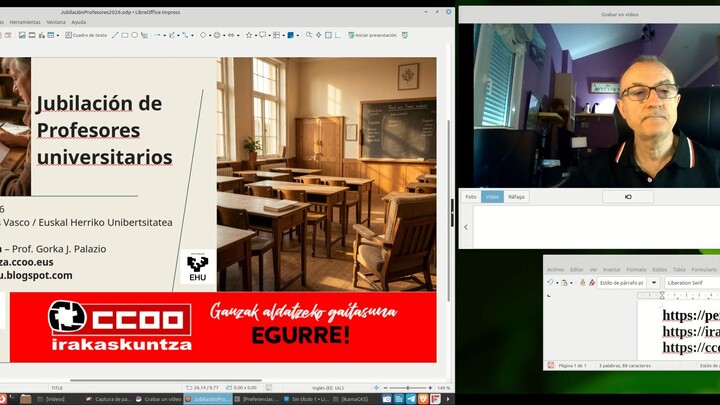
Task: Select the connectors tool
Action: (x=186, y=35)
